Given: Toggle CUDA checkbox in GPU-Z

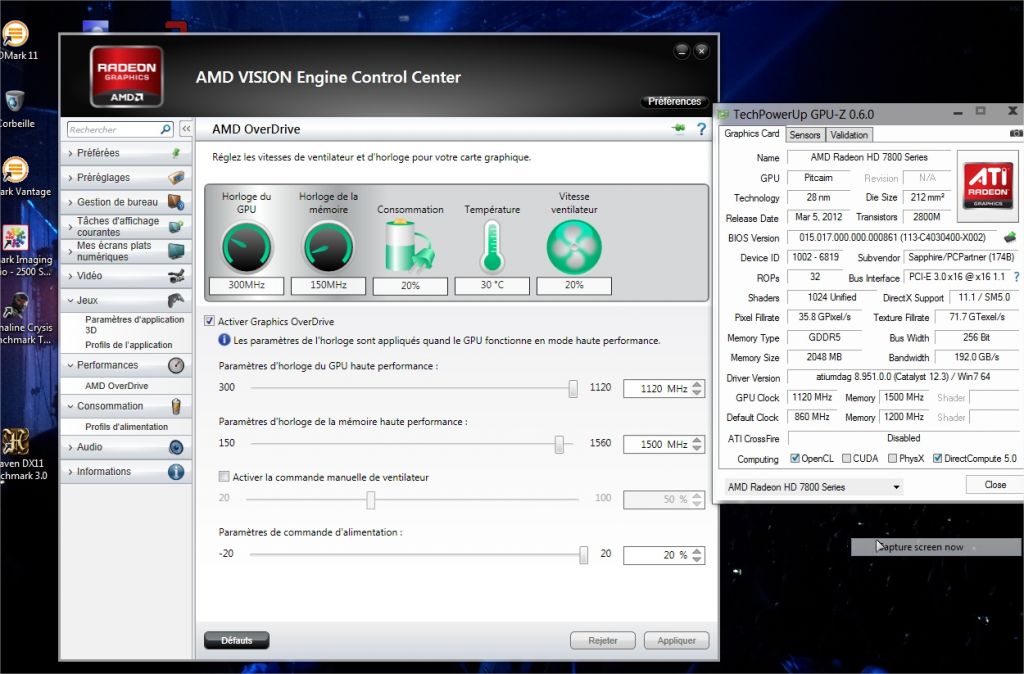Looking at the screenshot, I should click(846, 458).
